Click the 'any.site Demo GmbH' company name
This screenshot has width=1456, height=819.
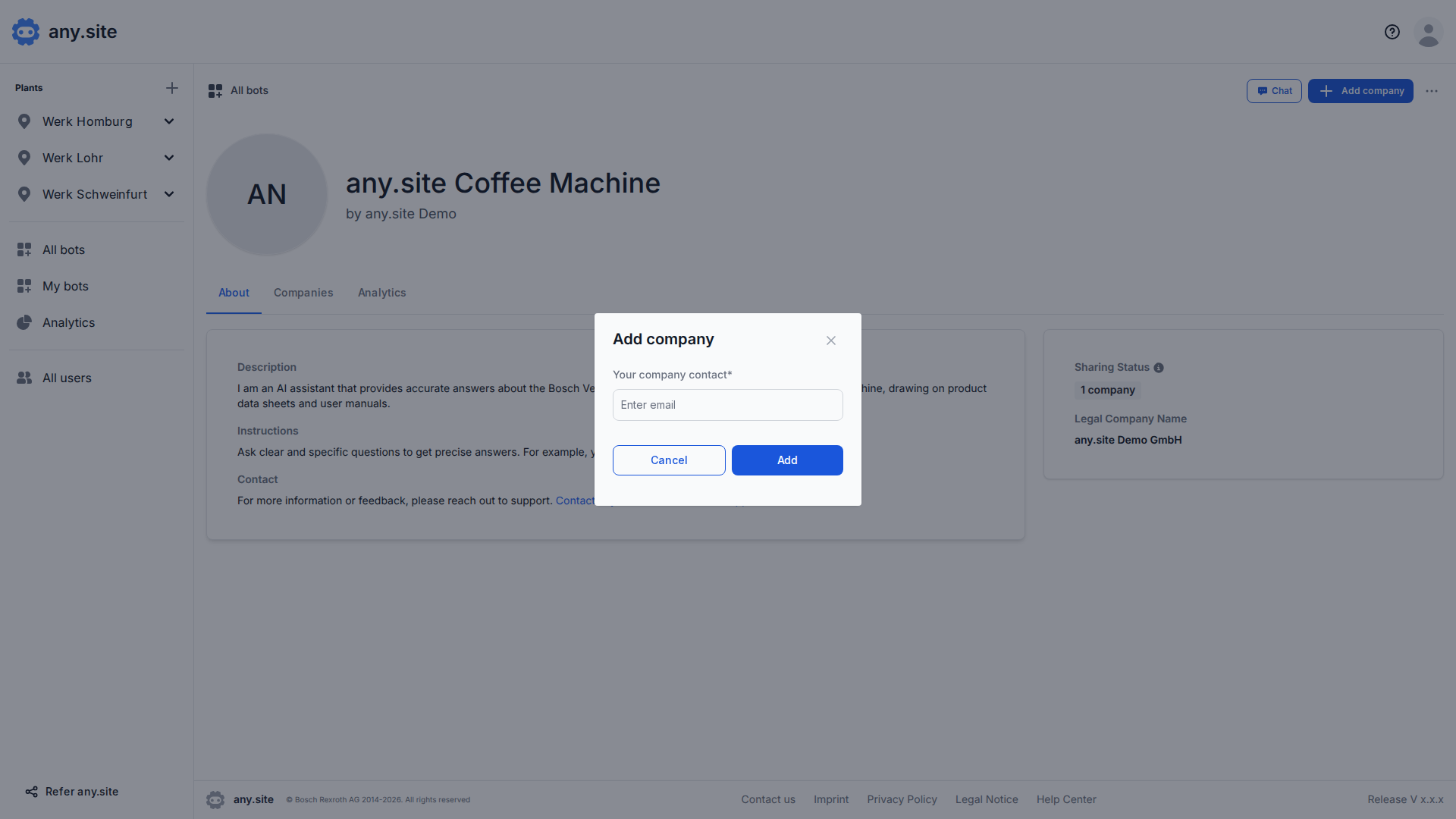click(x=1128, y=440)
